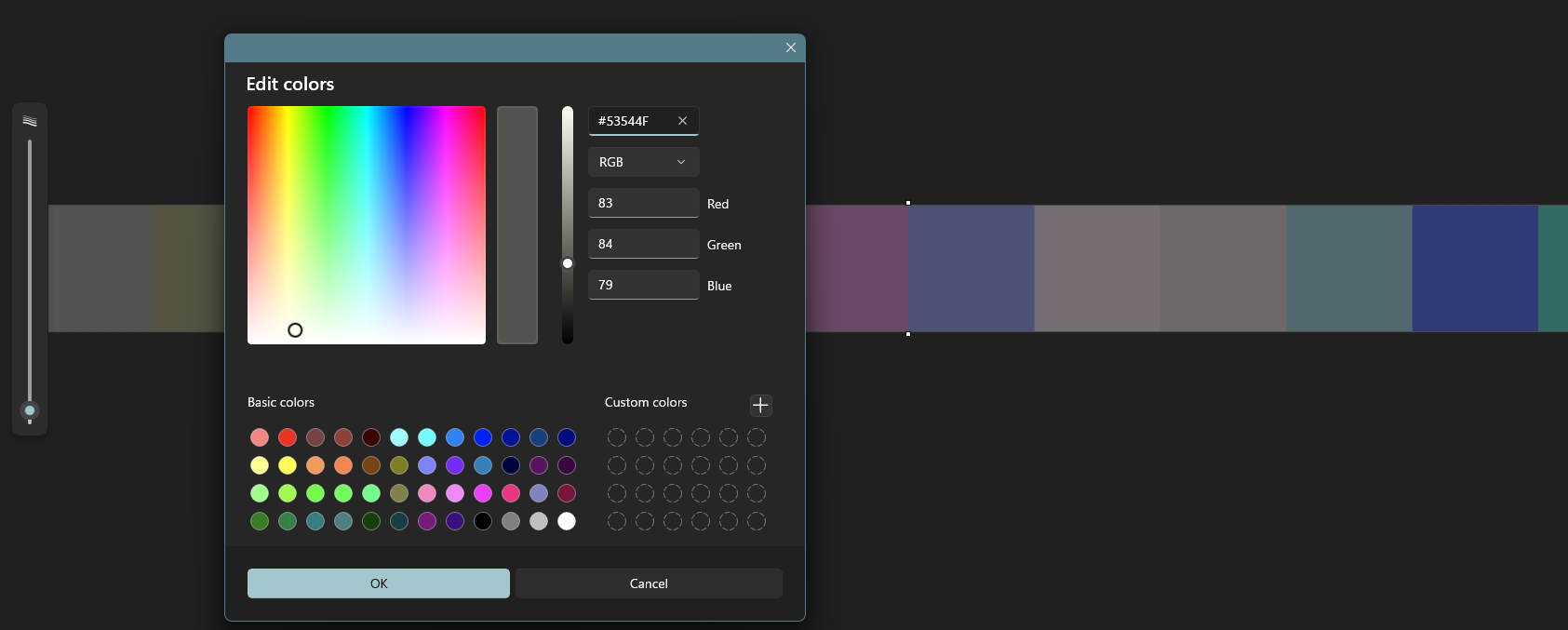Select the vivid violet basic color
Image resolution: width=1568 pixels, height=630 pixels.
click(x=455, y=465)
